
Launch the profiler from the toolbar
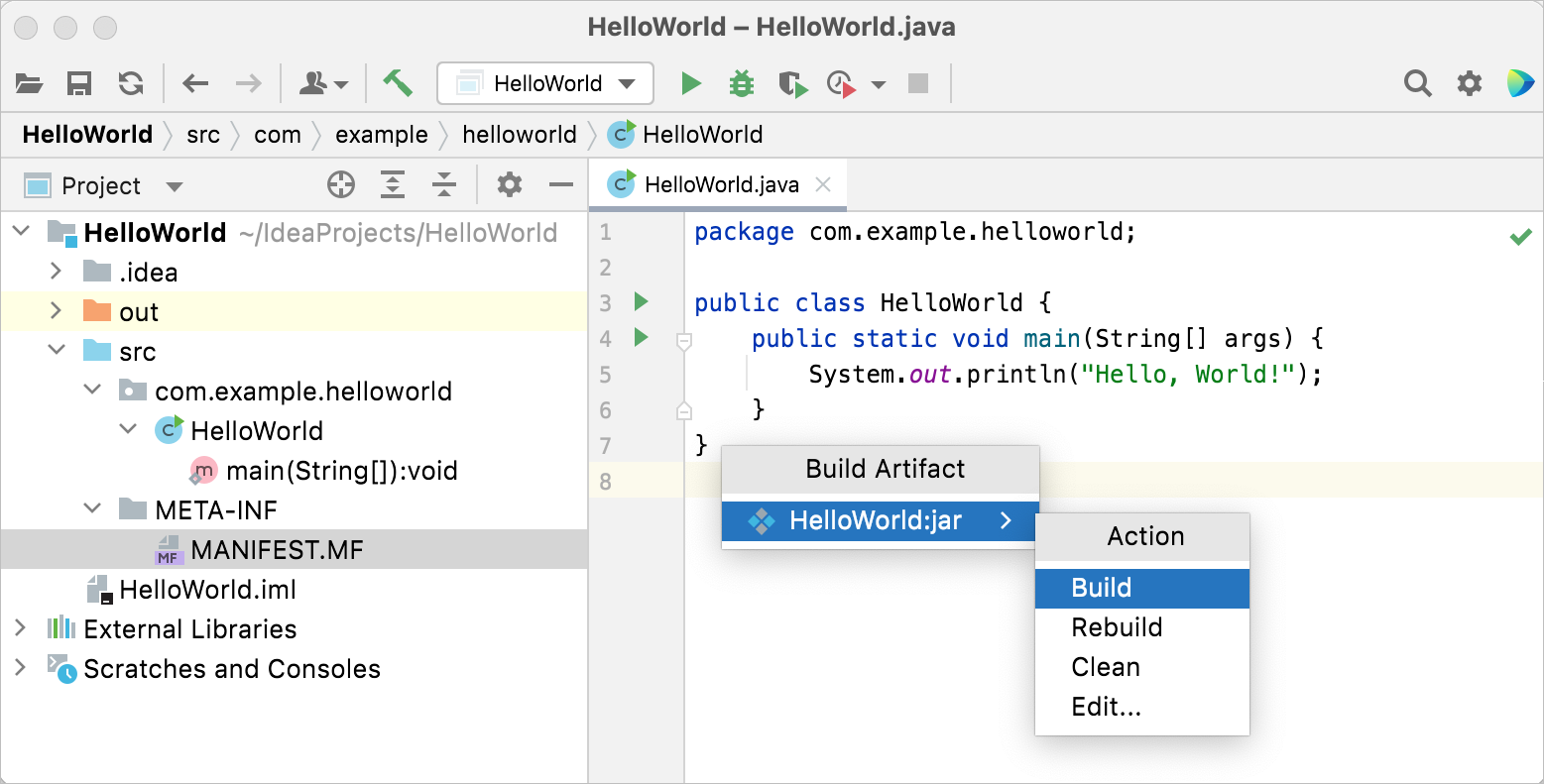[842, 83]
